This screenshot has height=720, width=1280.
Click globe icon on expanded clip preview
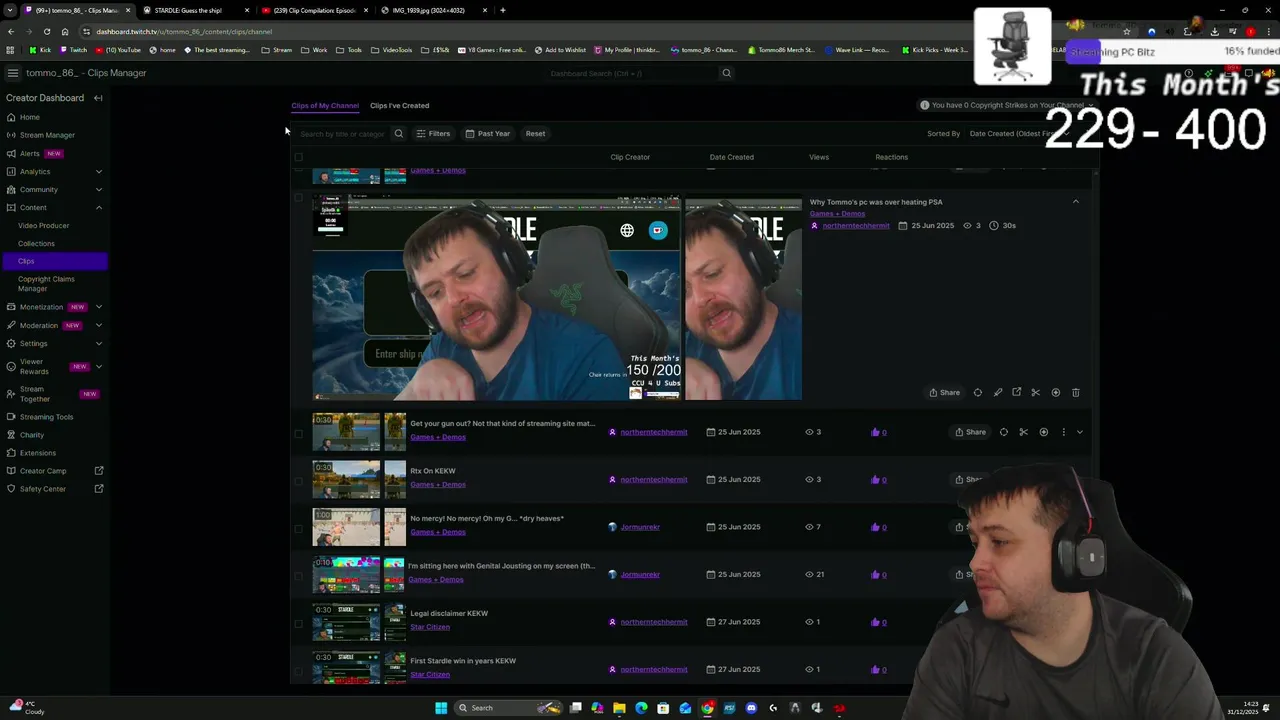[x=627, y=230]
